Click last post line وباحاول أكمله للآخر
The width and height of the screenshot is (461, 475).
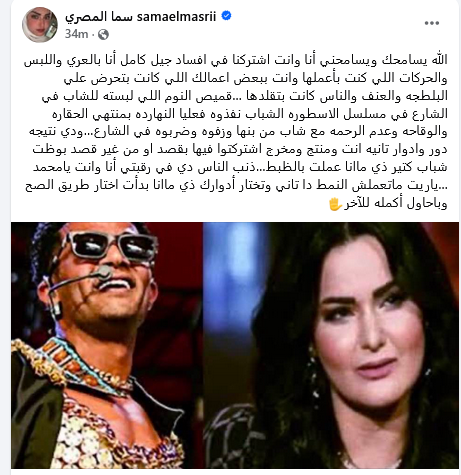388,204
